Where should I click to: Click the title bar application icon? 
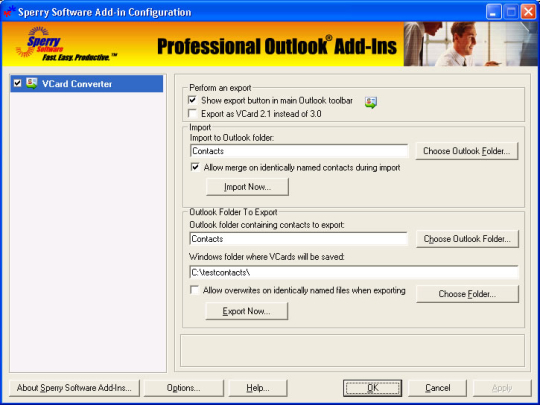click(x=9, y=12)
